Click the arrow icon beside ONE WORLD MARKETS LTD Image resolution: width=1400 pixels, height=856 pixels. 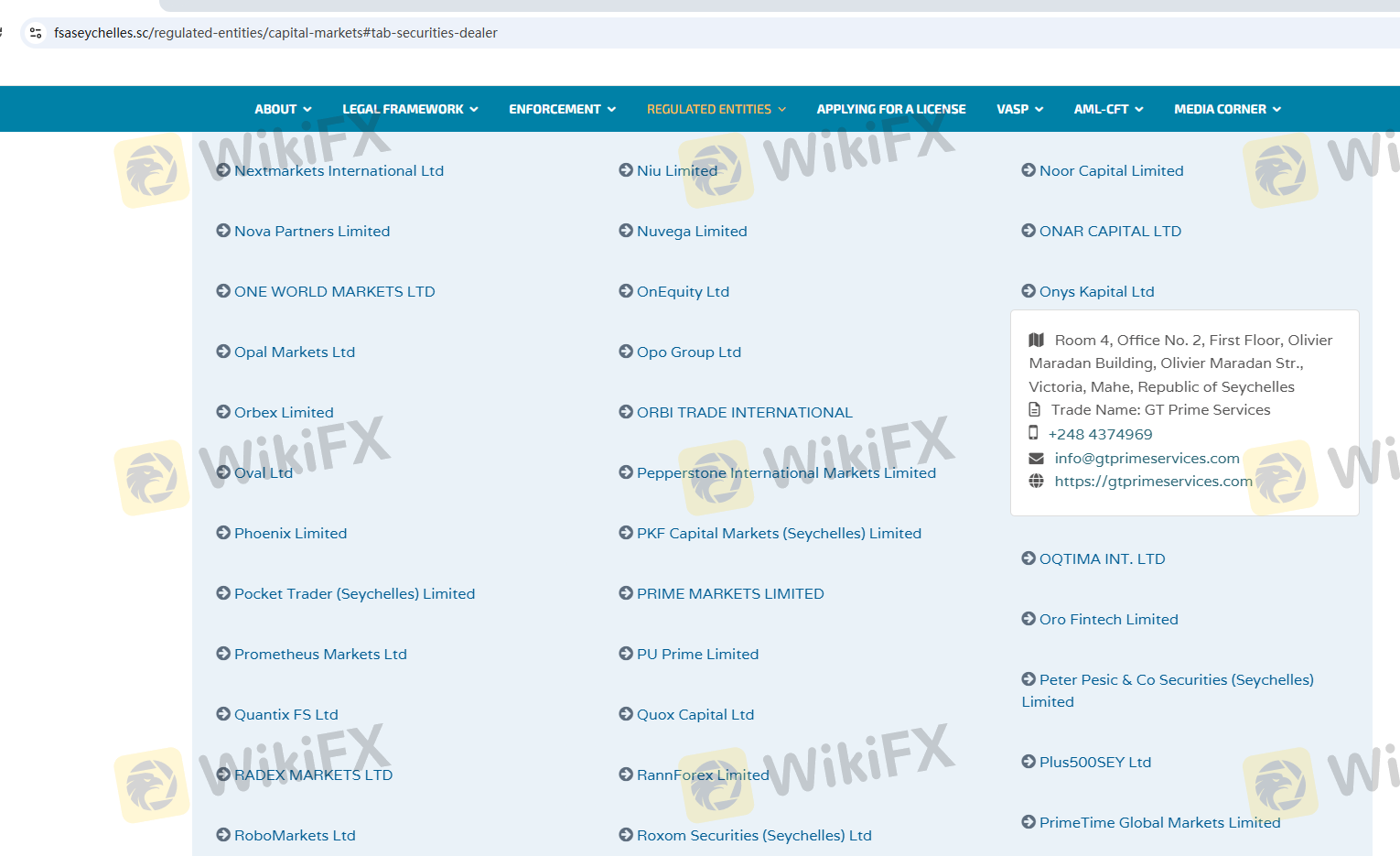point(223,290)
